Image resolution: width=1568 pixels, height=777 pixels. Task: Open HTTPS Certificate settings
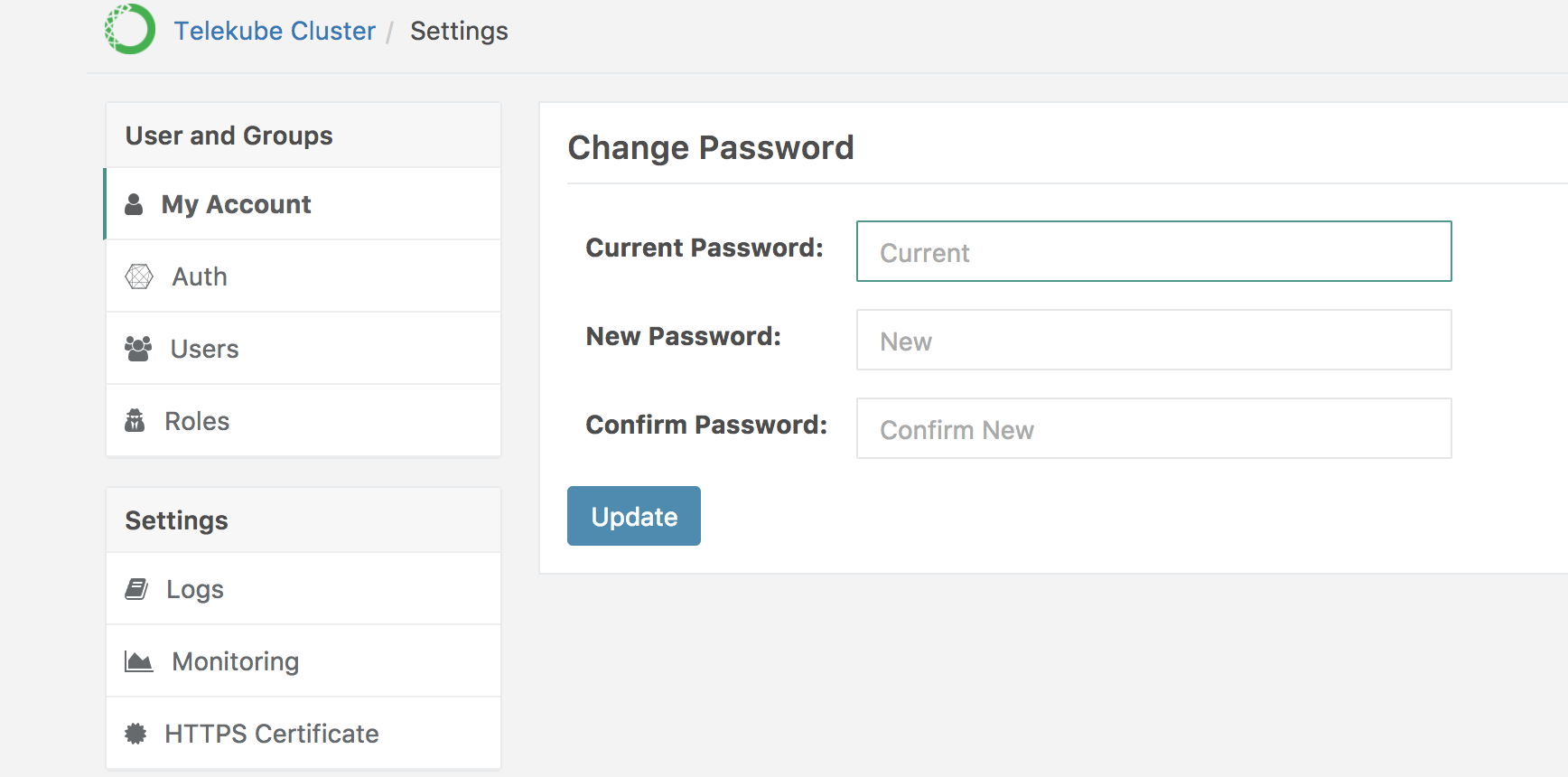pyautogui.click(x=272, y=734)
